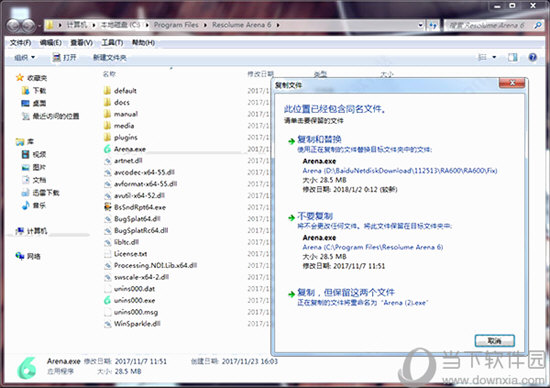The width and height of the screenshot is (550, 388).
Task: Open the help question mark icon
Action: click(x=532, y=57)
